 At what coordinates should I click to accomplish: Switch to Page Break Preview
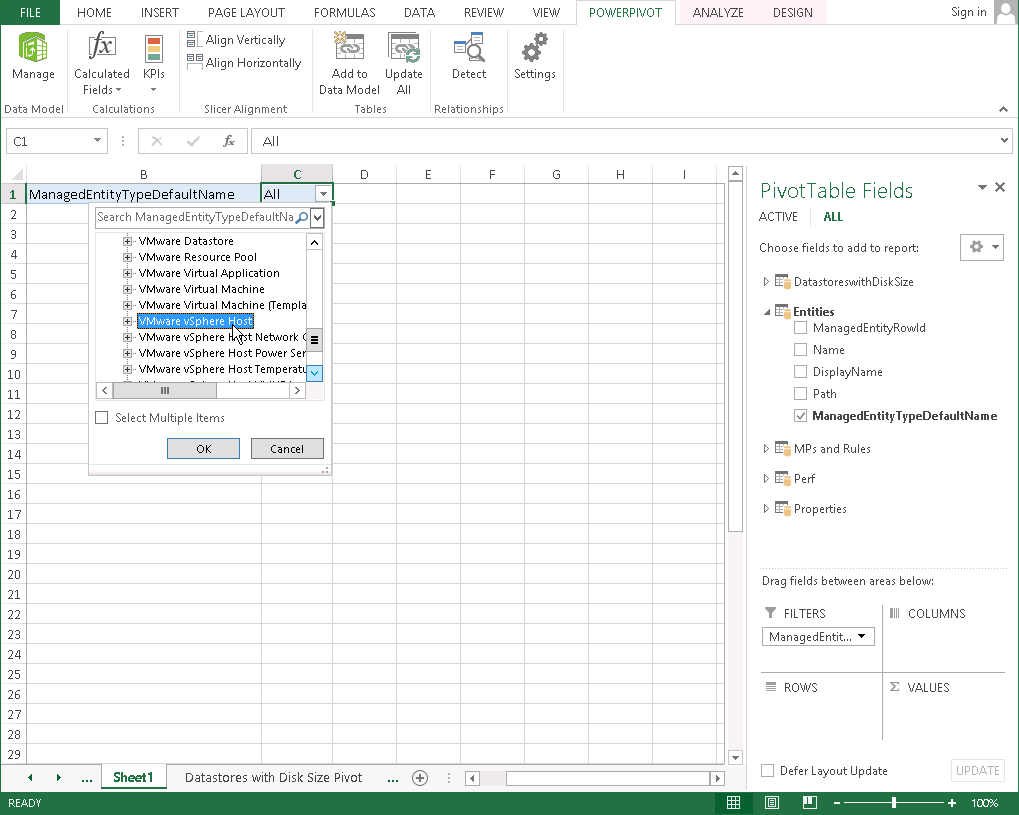[810, 803]
